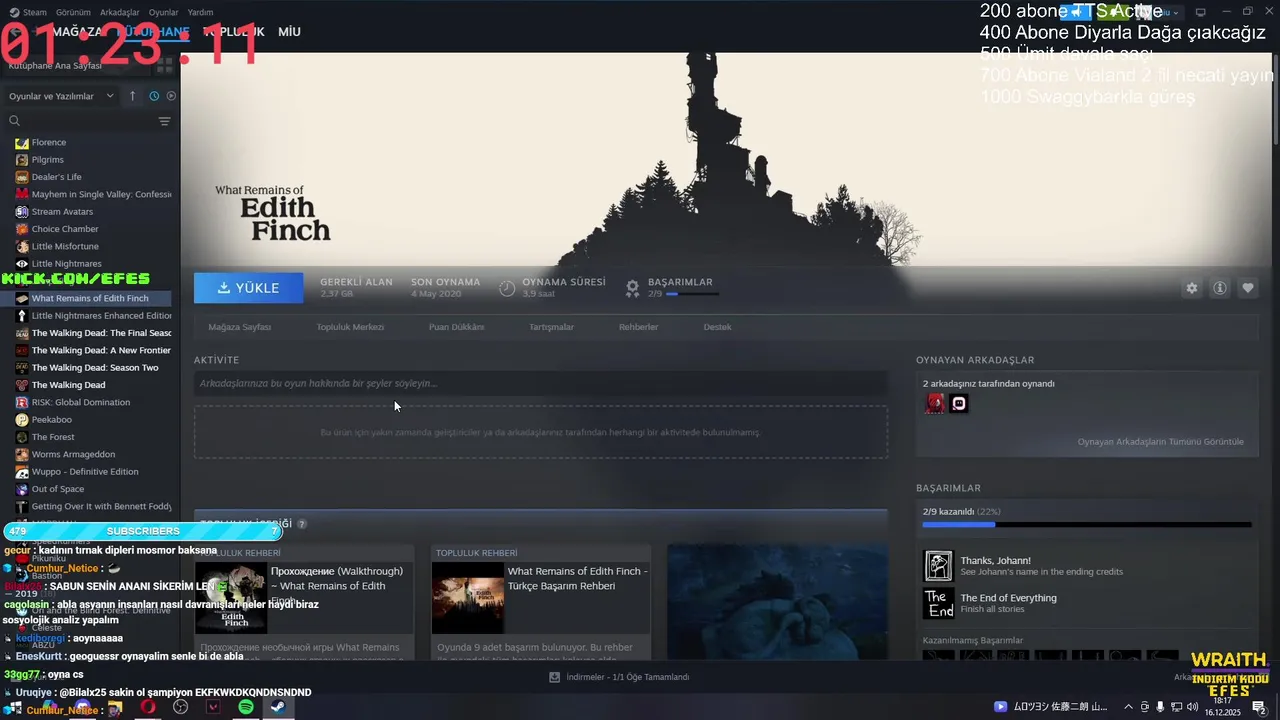Open the Yardım menu

pos(200,12)
